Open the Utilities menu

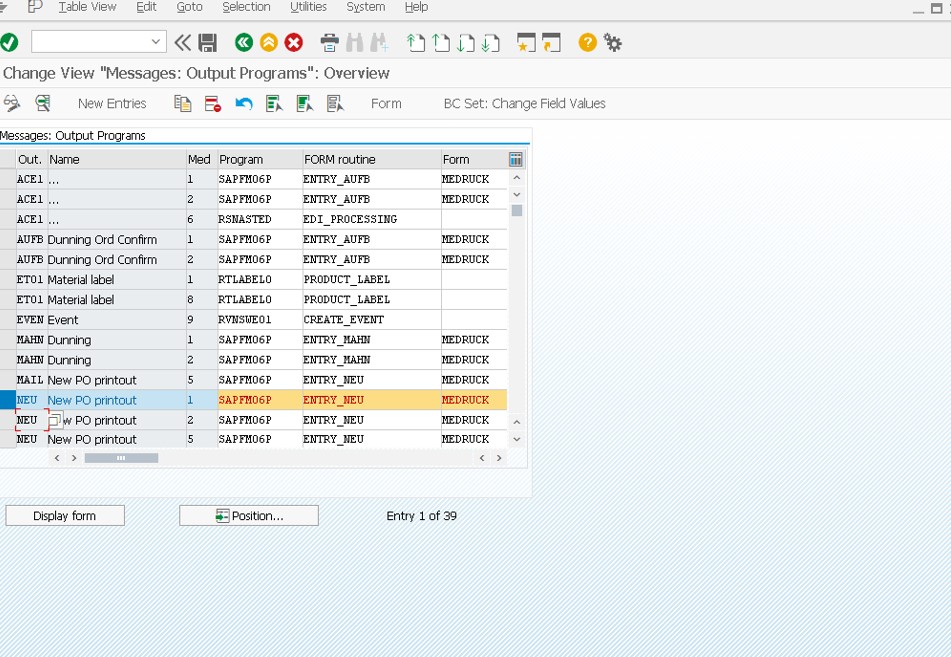[x=308, y=7]
